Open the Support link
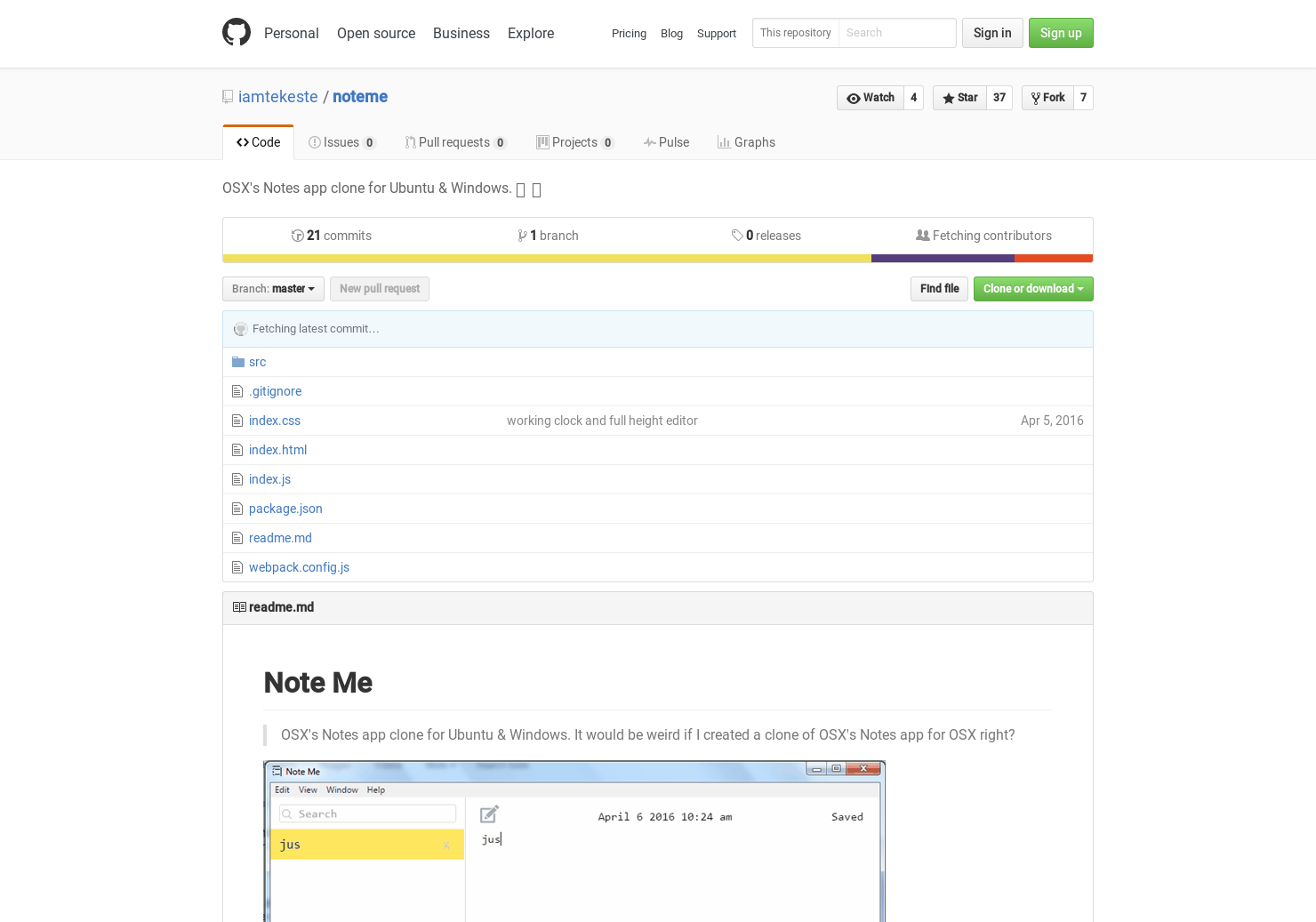The width and height of the screenshot is (1316, 922). pyautogui.click(x=717, y=33)
